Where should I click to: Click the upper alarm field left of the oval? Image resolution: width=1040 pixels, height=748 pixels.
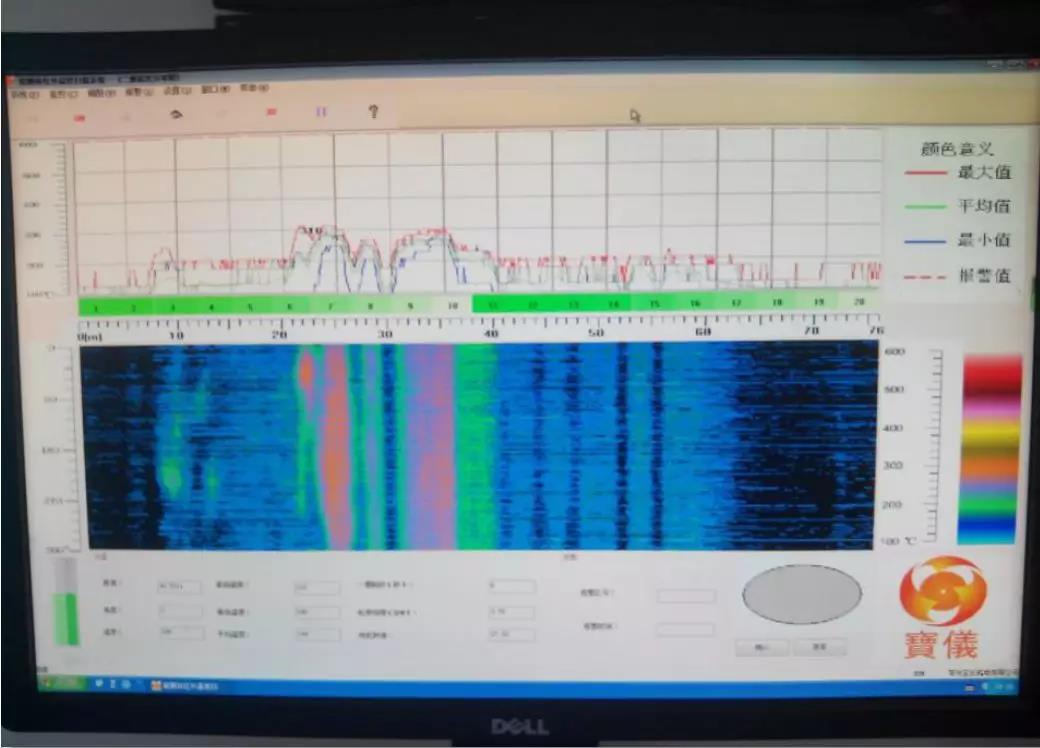point(686,596)
